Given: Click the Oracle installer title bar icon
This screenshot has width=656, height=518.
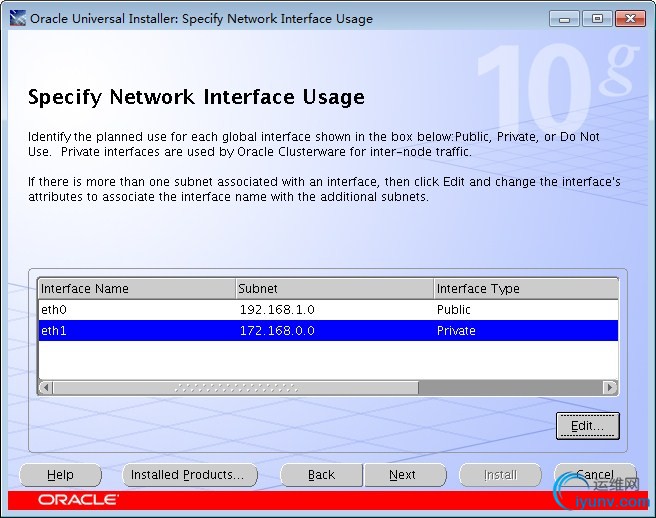Looking at the screenshot, I should 17,18.
